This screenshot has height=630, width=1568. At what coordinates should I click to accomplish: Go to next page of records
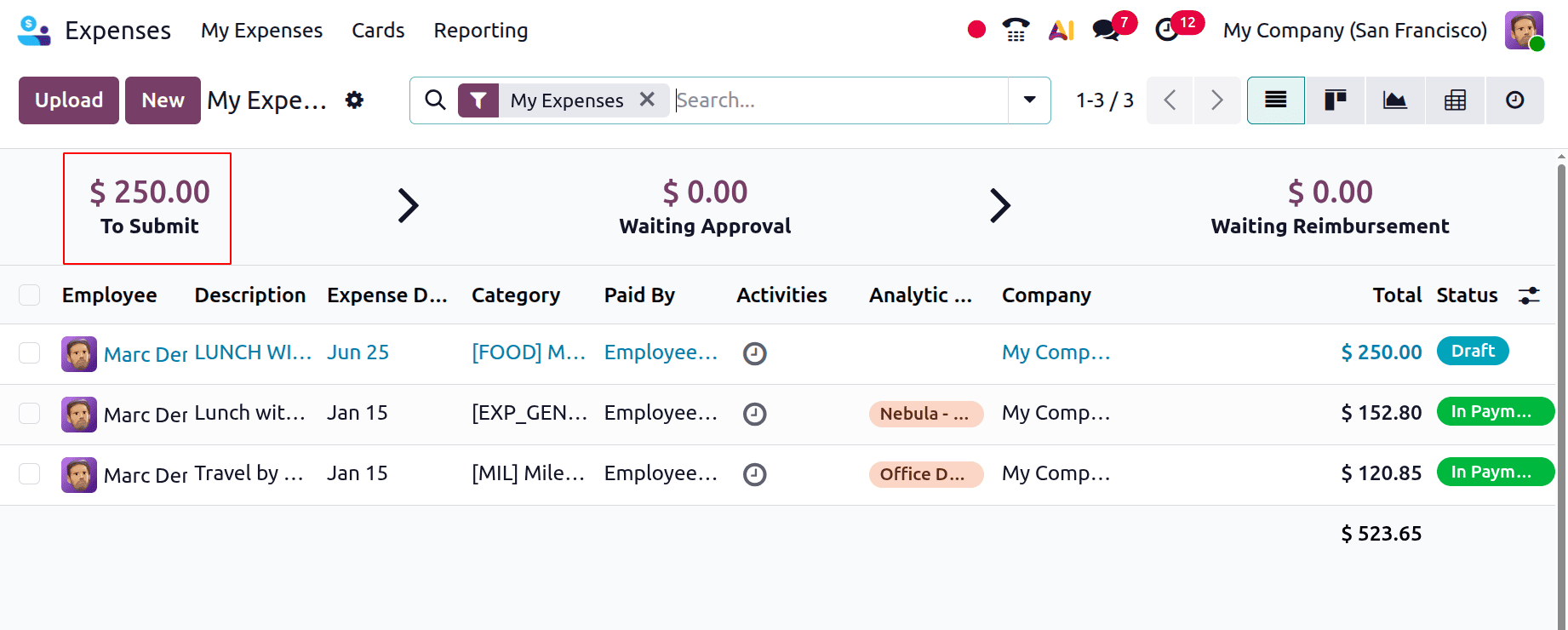point(1217,100)
